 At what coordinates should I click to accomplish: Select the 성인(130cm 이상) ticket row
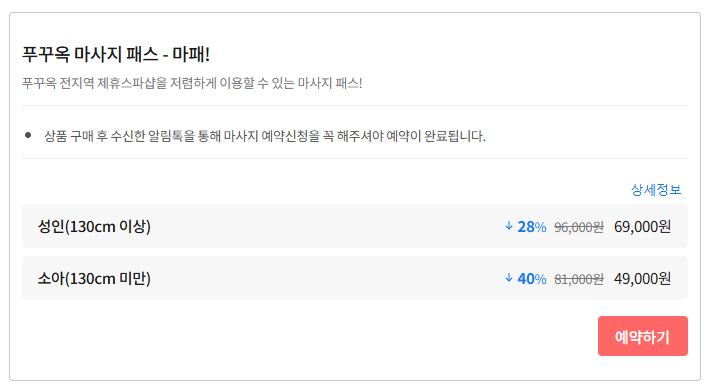pos(355,226)
